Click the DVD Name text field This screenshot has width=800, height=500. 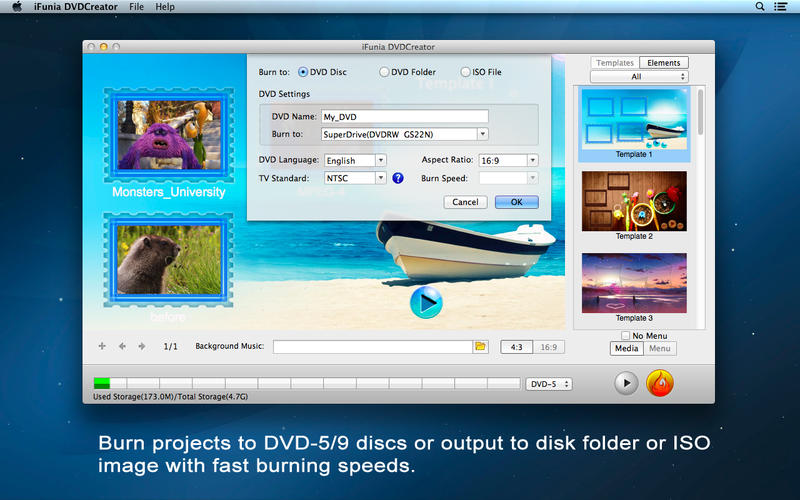click(405, 116)
